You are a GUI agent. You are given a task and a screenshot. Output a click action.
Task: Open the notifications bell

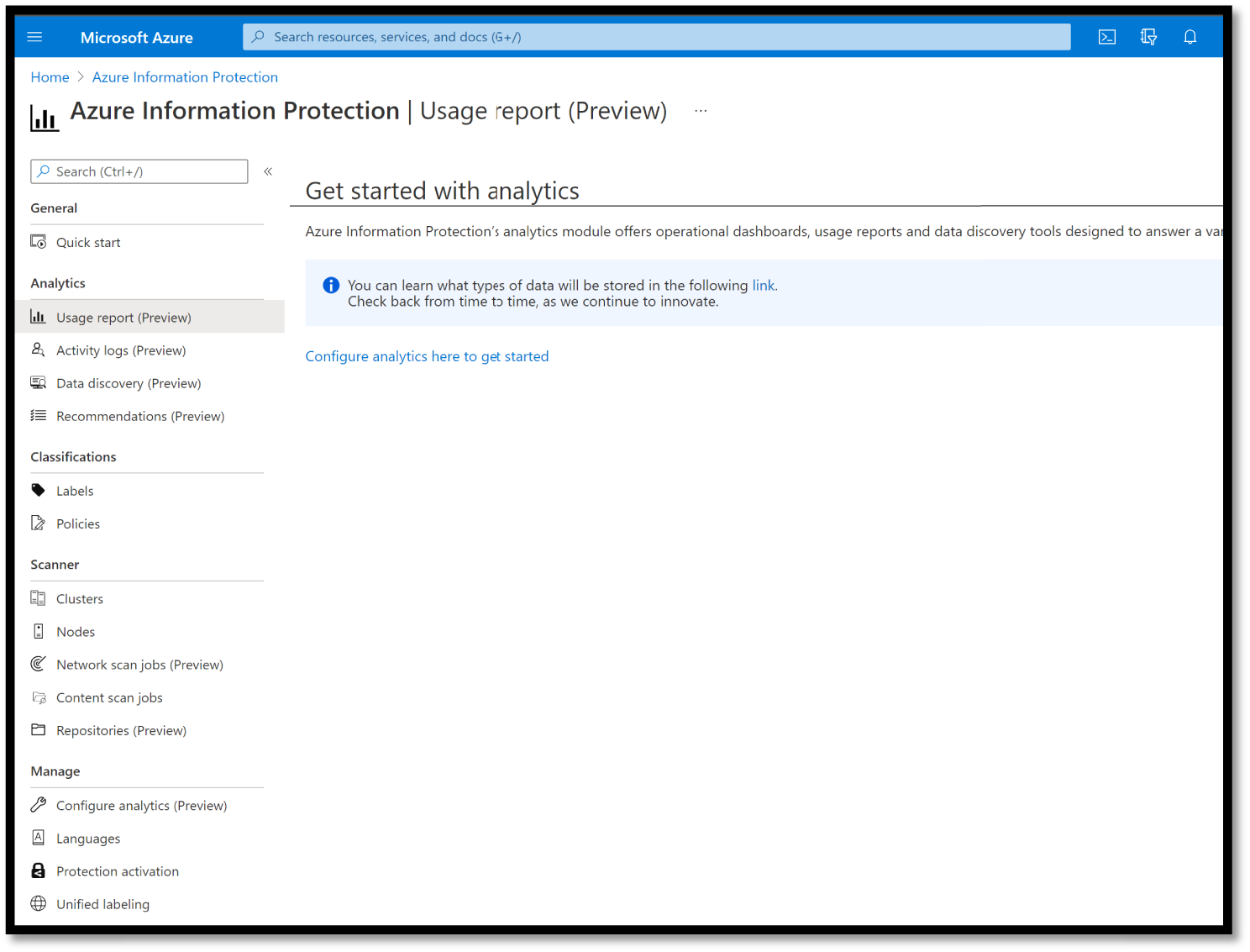coord(1190,37)
